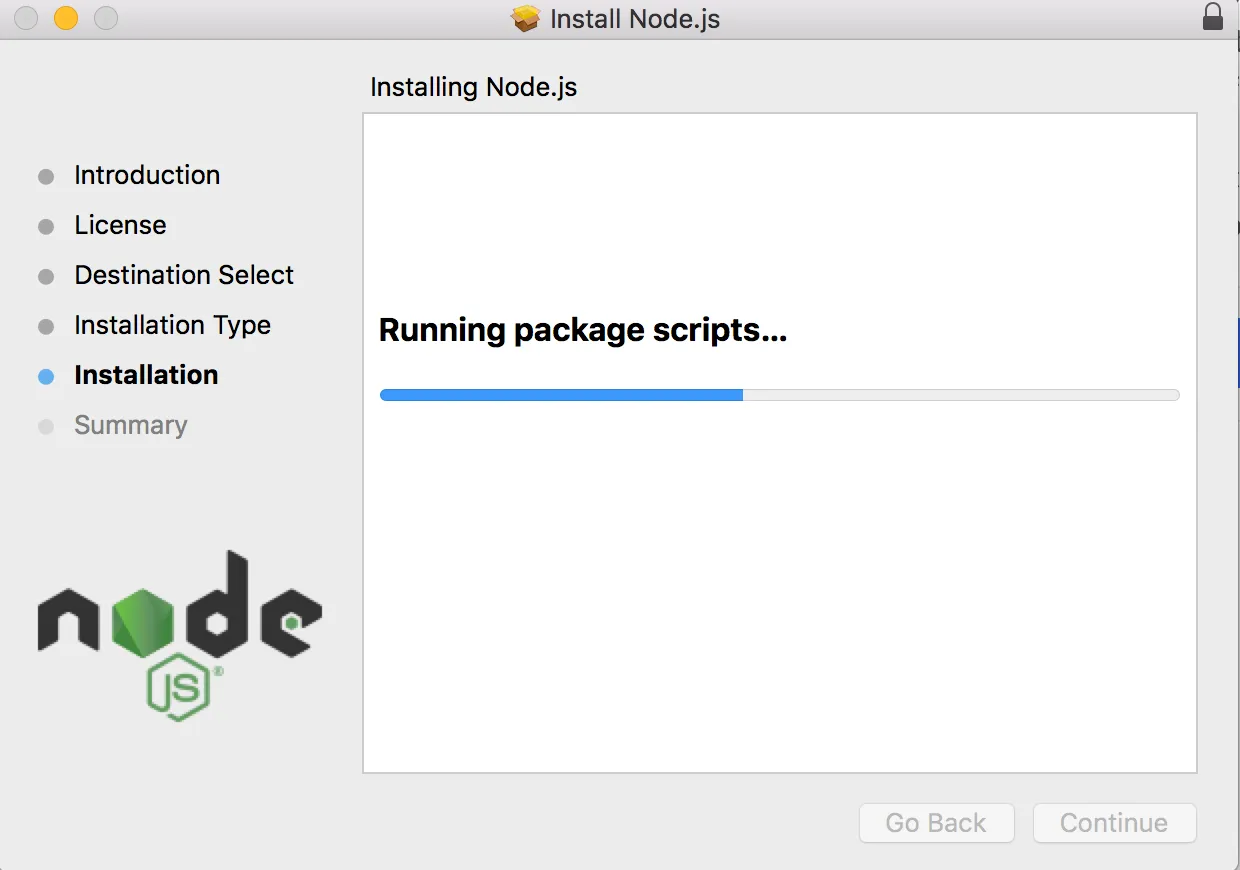The image size is (1240, 870).
Task: Click the Continue button
Action: coord(1114,823)
